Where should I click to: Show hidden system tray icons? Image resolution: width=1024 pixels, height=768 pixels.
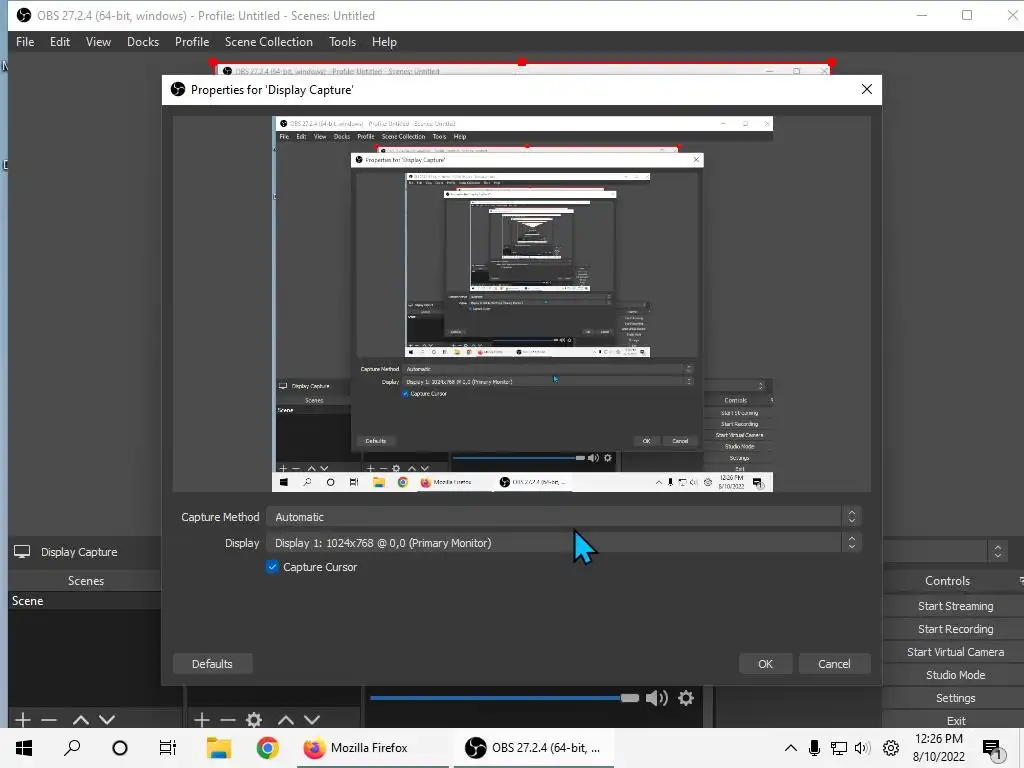pos(790,748)
